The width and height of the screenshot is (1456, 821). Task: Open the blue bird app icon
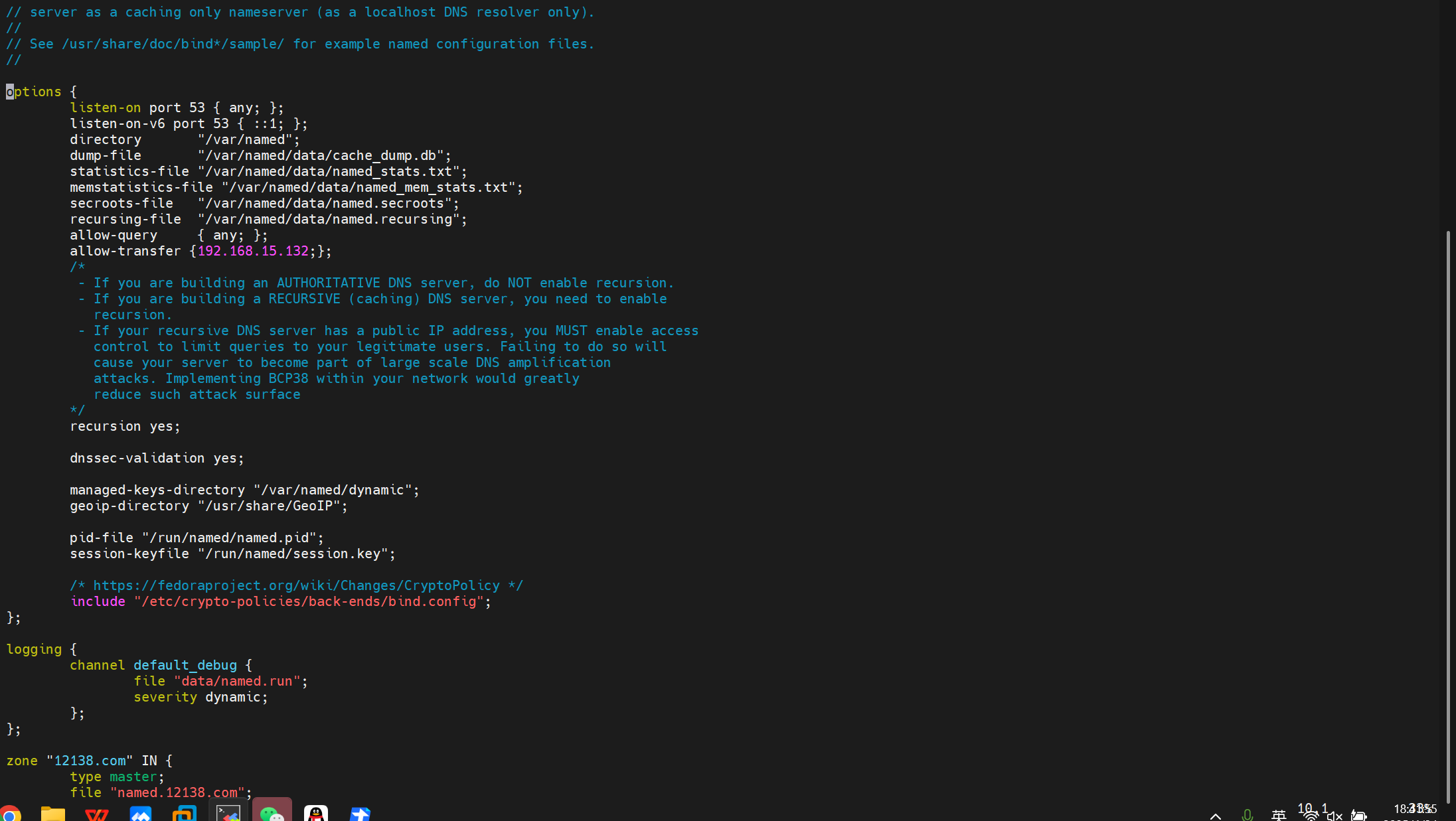(x=360, y=814)
